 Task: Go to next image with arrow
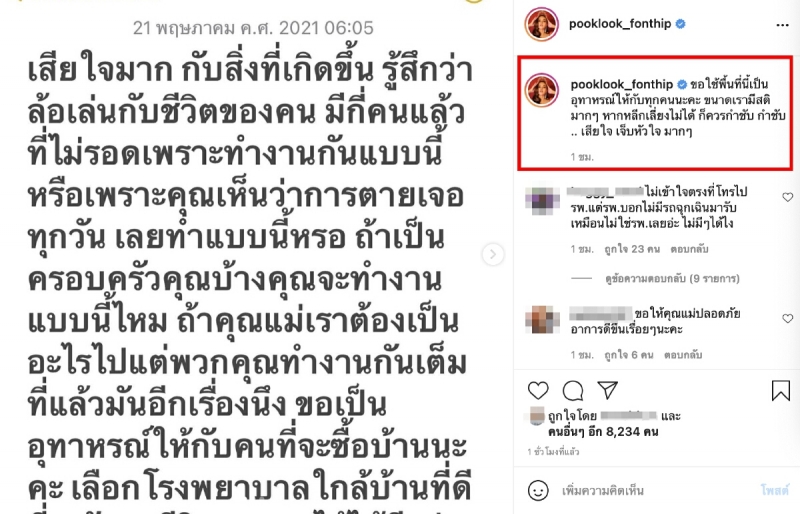pyautogui.click(x=493, y=254)
